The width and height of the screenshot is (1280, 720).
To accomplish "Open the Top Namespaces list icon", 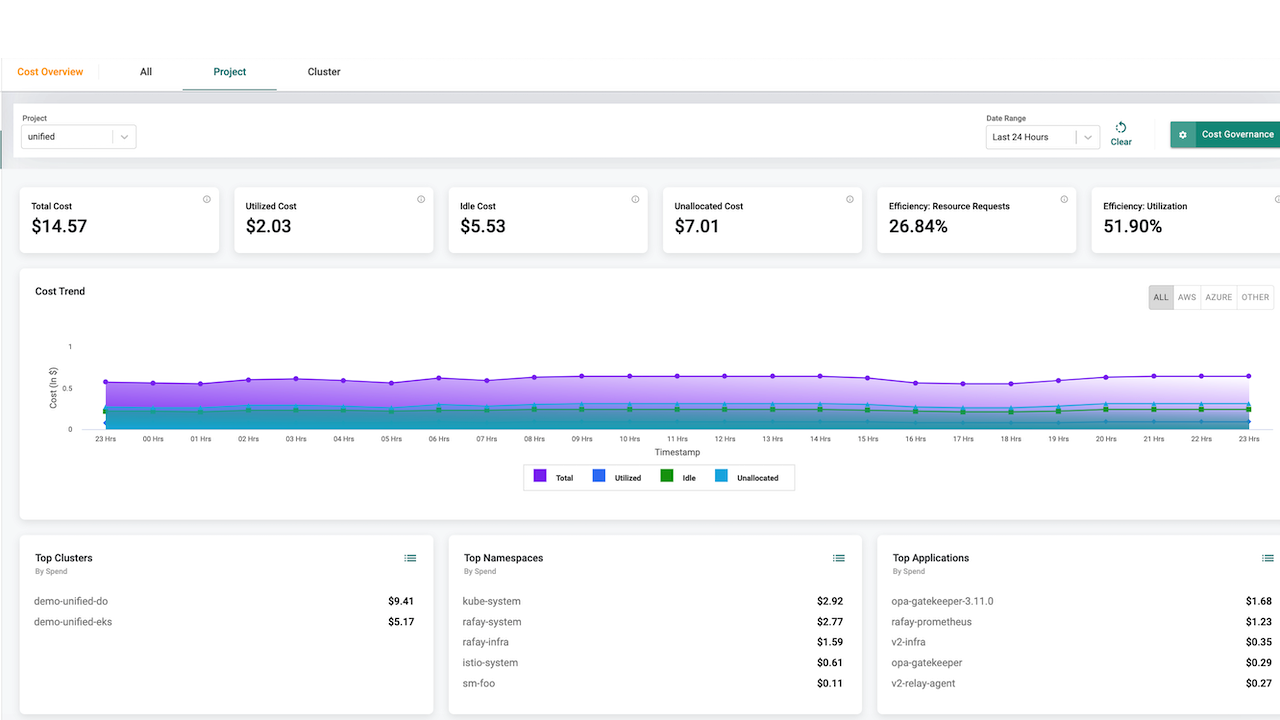I will [839, 558].
